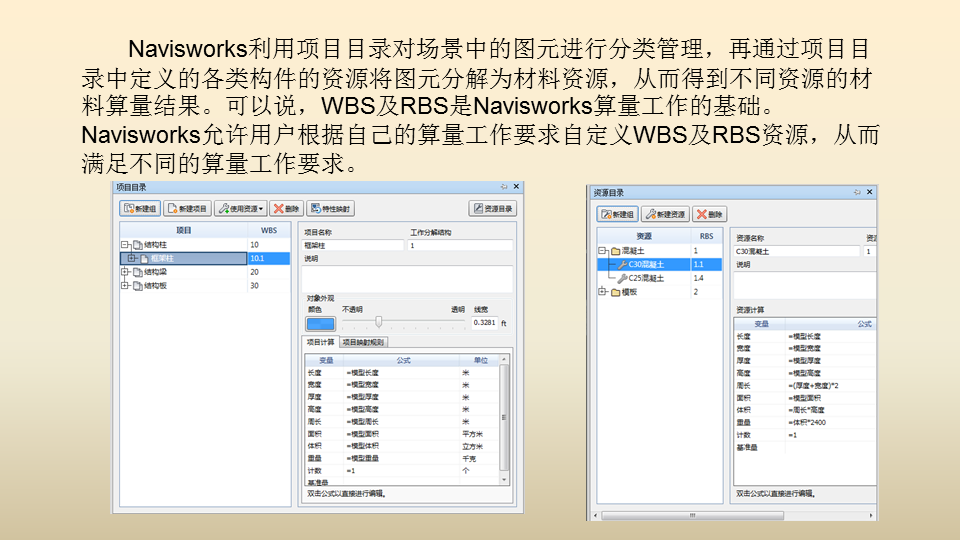Click 删除 in the 项目目录 toolbar
Image resolution: width=960 pixels, height=540 pixels.
(287, 209)
